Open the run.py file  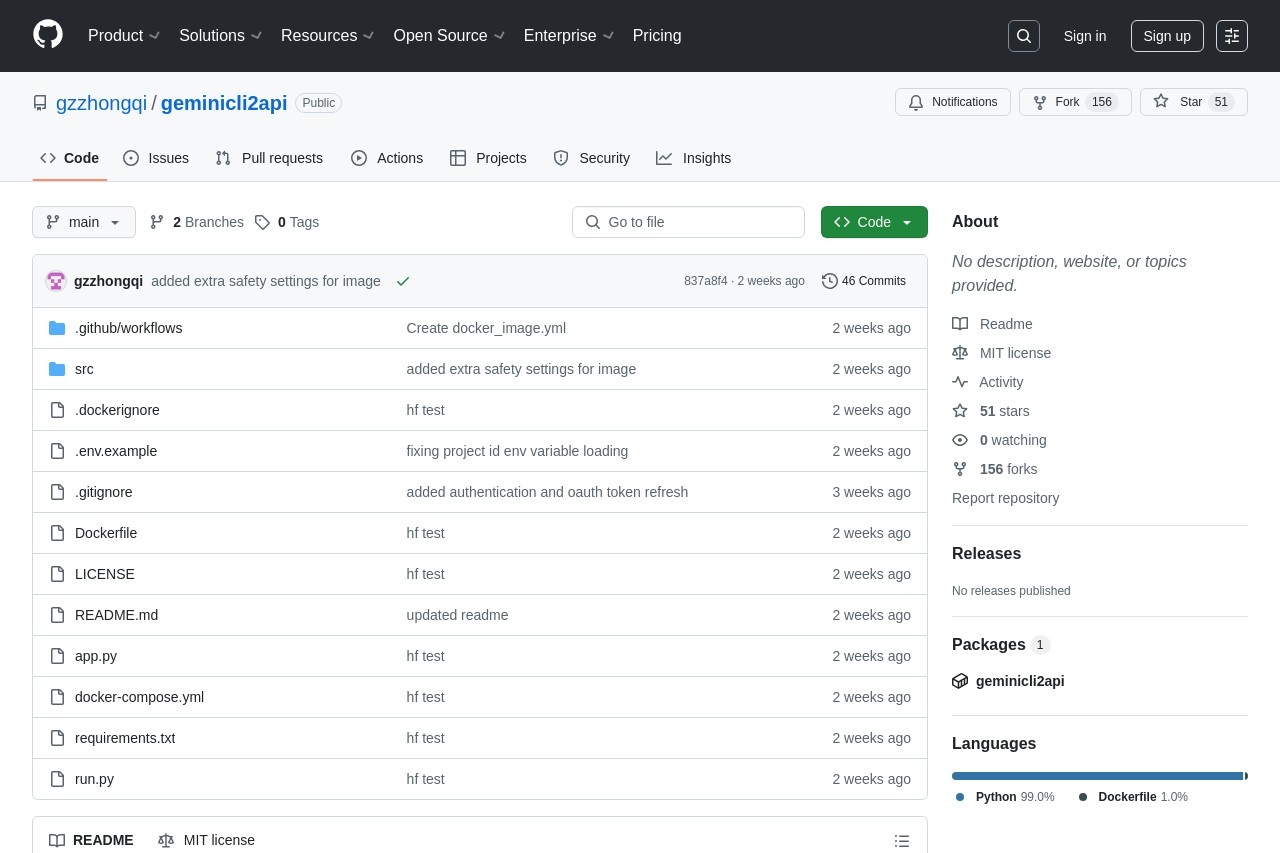coord(94,779)
